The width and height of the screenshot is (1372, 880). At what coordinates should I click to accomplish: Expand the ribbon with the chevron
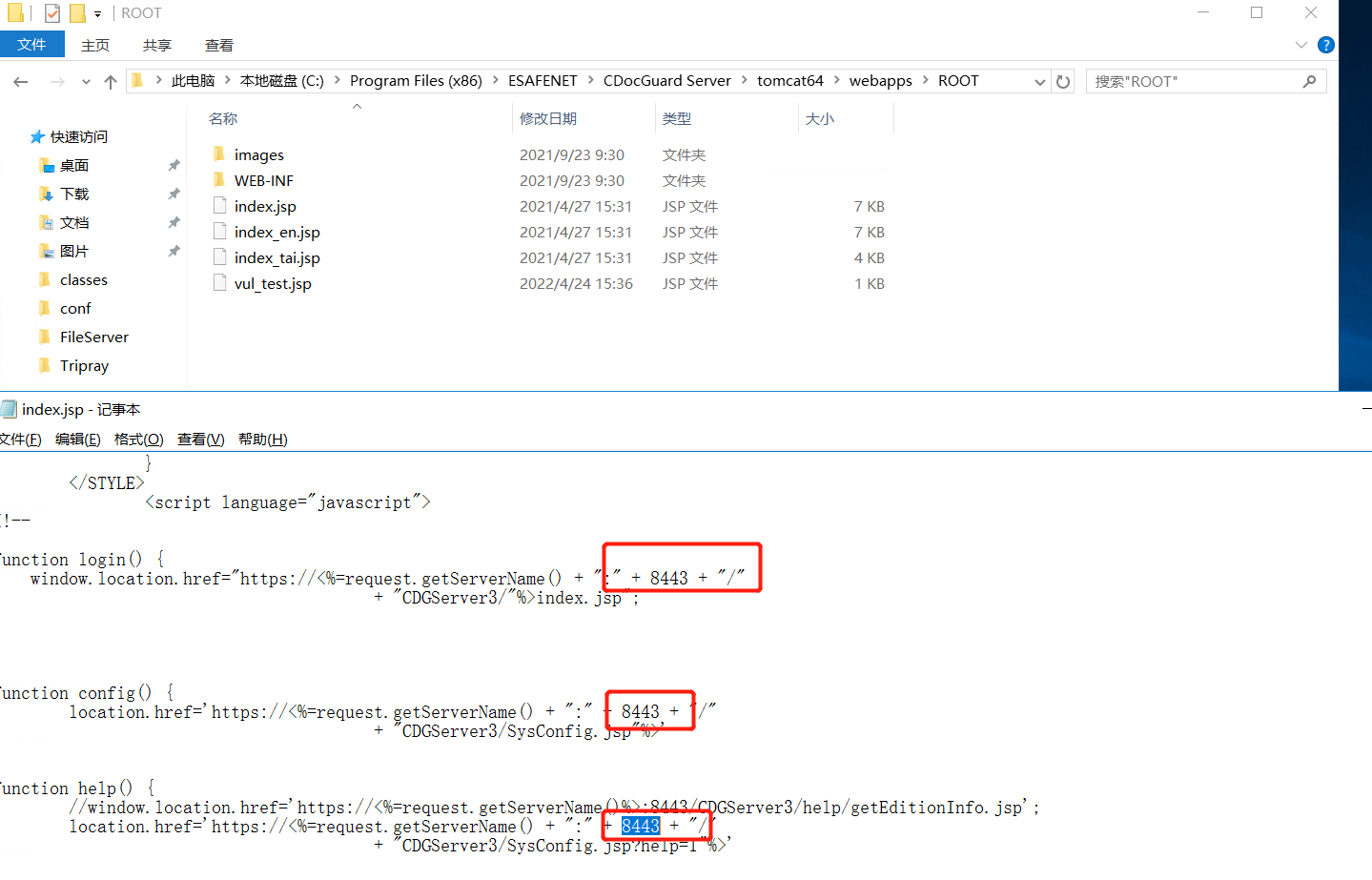click(1300, 45)
